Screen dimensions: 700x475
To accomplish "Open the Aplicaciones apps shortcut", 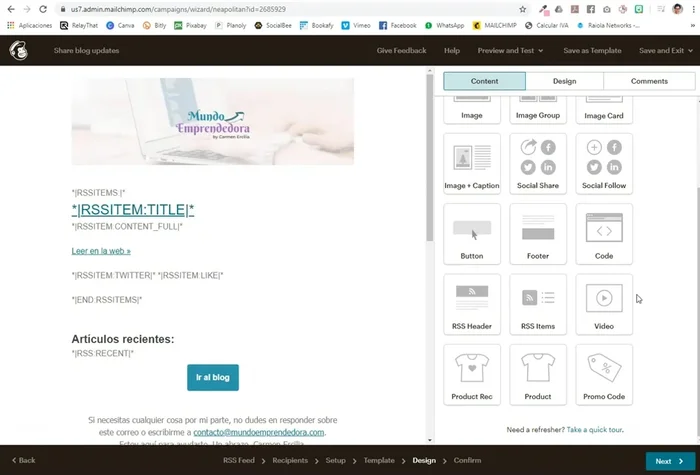I will pyautogui.click(x=29, y=25).
